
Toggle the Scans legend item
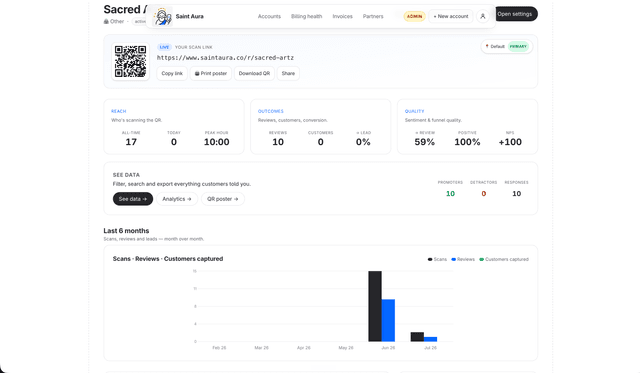(x=437, y=260)
